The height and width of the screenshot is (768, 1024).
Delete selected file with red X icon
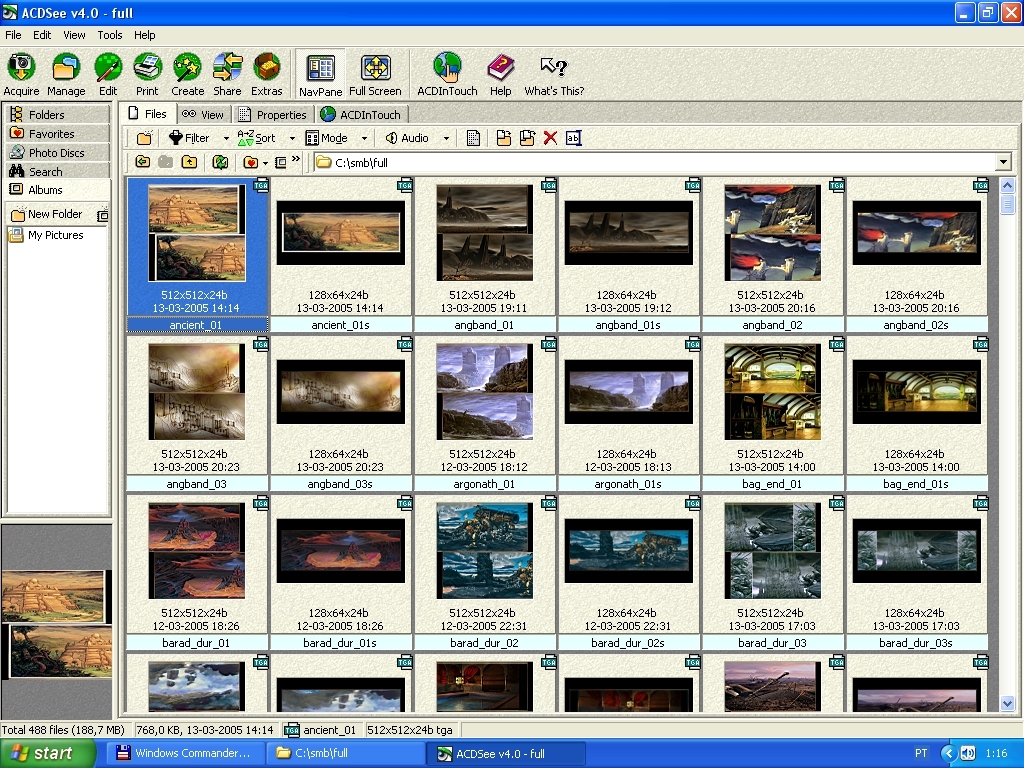pos(550,138)
